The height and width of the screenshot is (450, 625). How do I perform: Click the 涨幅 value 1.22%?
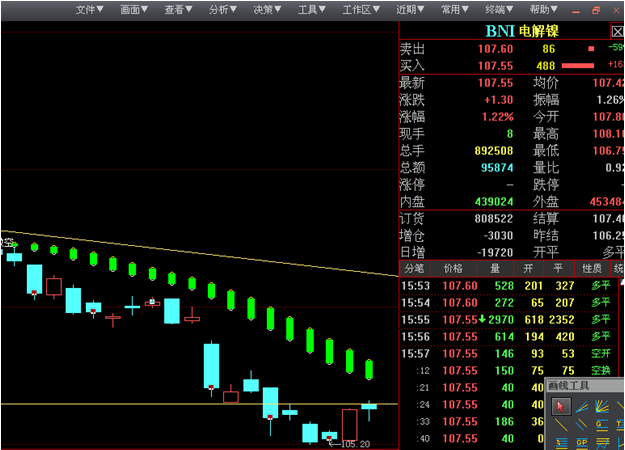tap(497, 117)
